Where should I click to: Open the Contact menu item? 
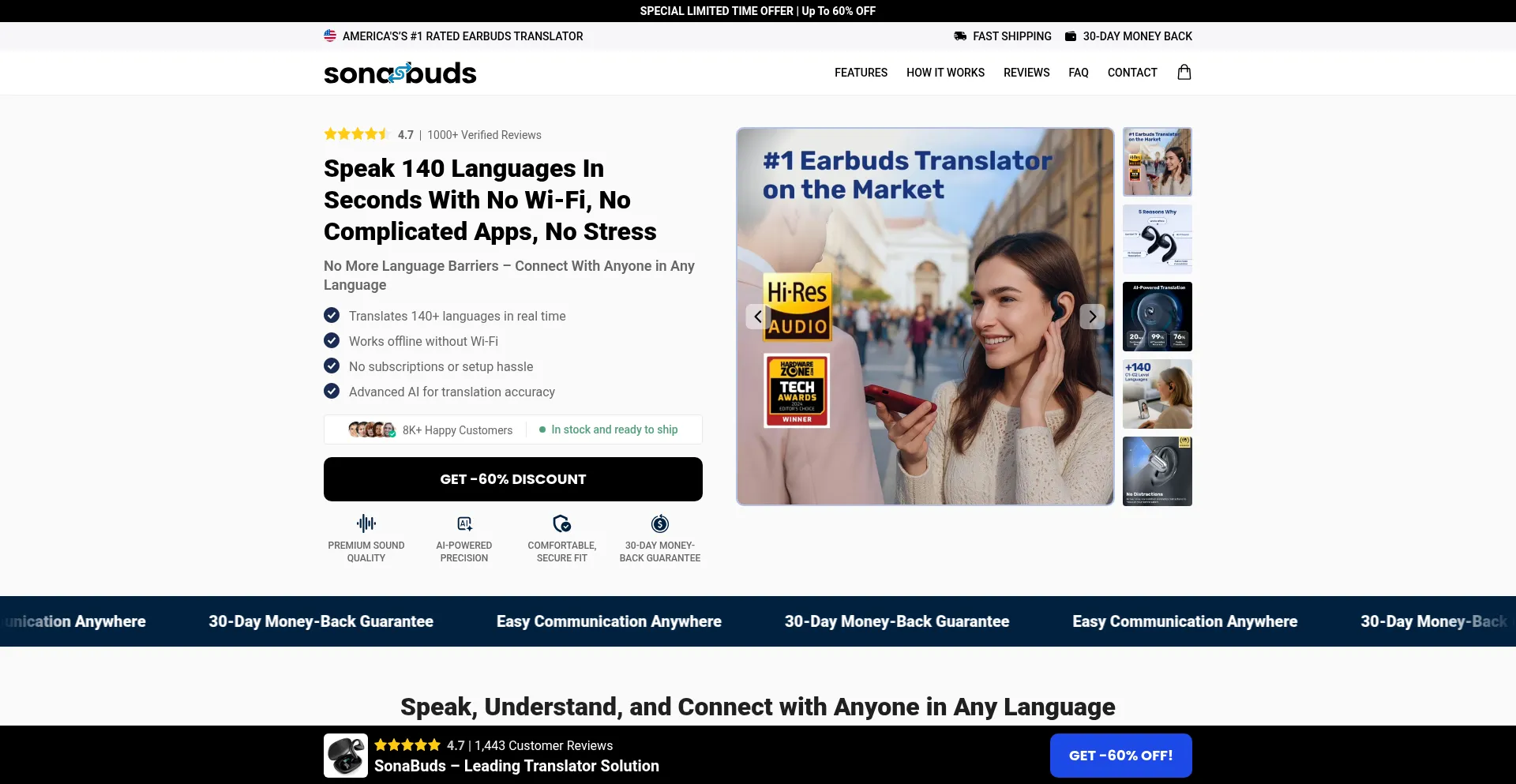click(1132, 73)
